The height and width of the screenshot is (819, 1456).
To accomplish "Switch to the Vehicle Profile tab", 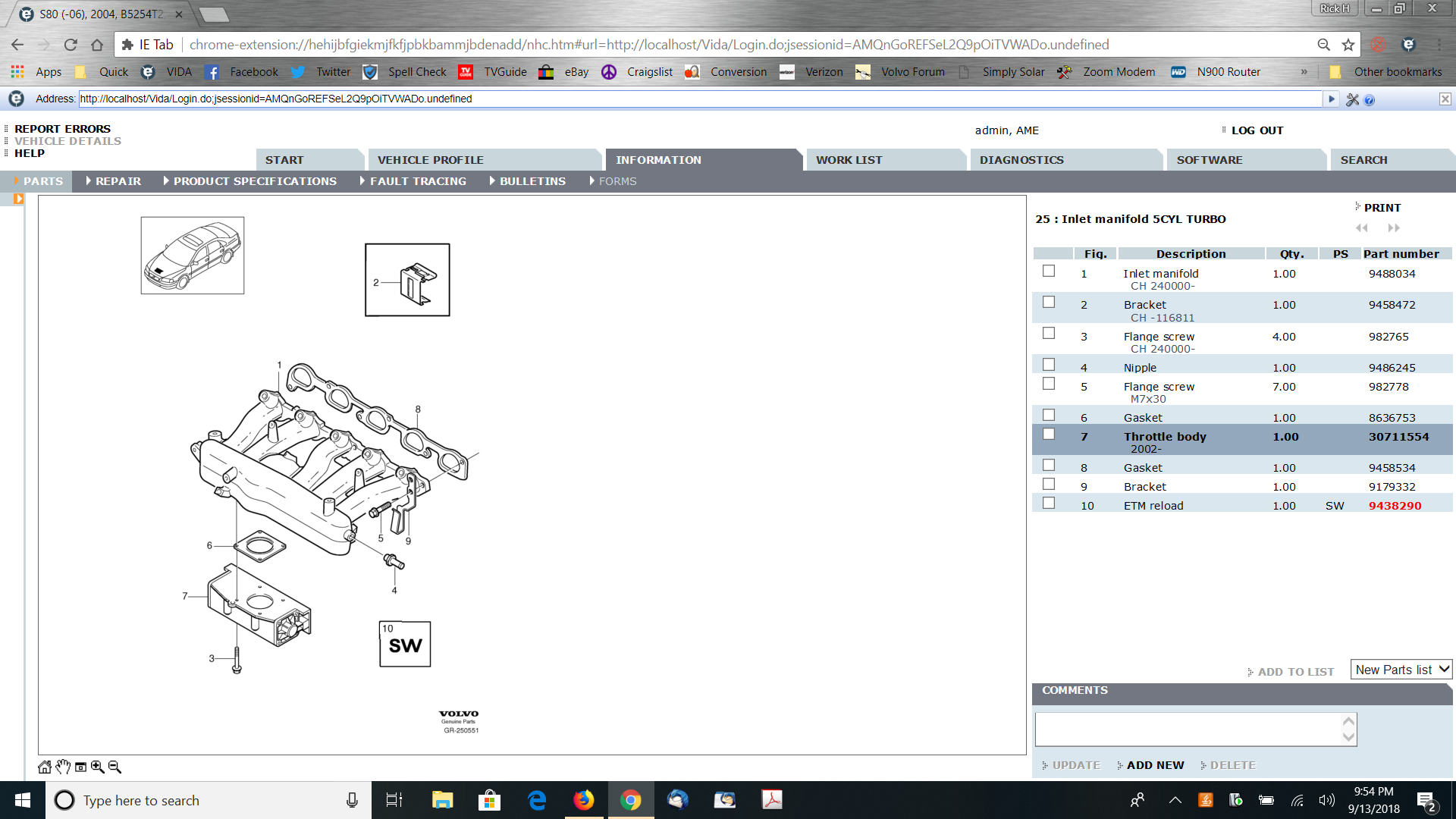I will coord(430,160).
